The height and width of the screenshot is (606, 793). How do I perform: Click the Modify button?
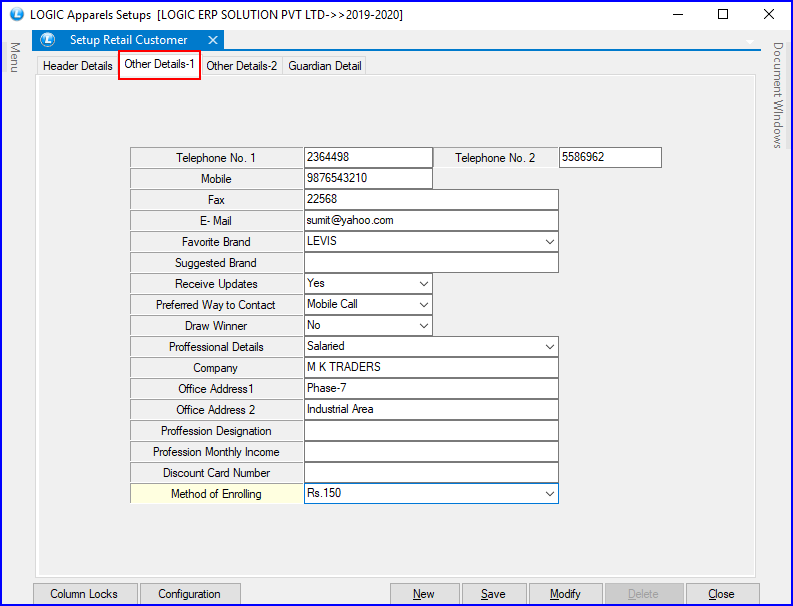tap(565, 594)
